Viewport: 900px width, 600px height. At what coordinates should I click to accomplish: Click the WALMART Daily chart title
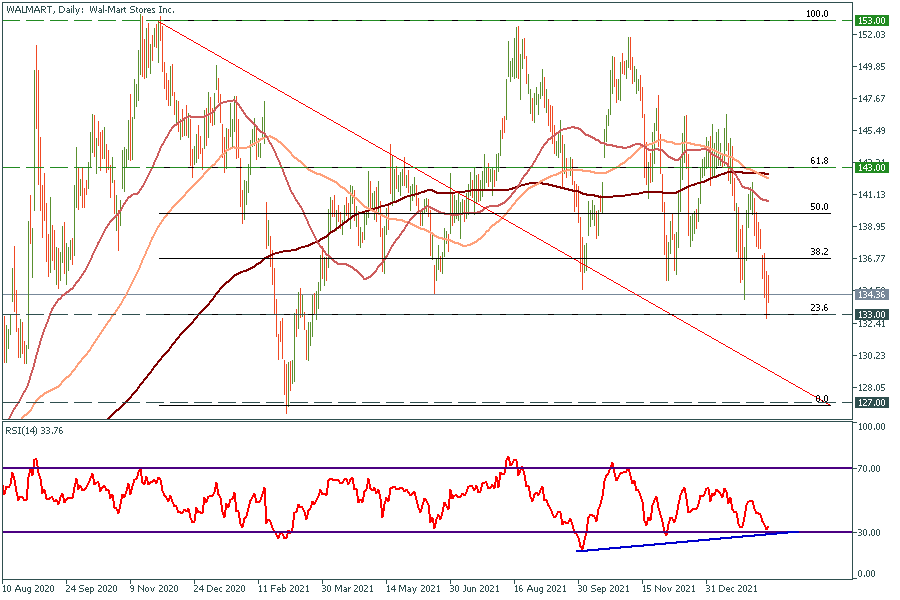point(89,9)
